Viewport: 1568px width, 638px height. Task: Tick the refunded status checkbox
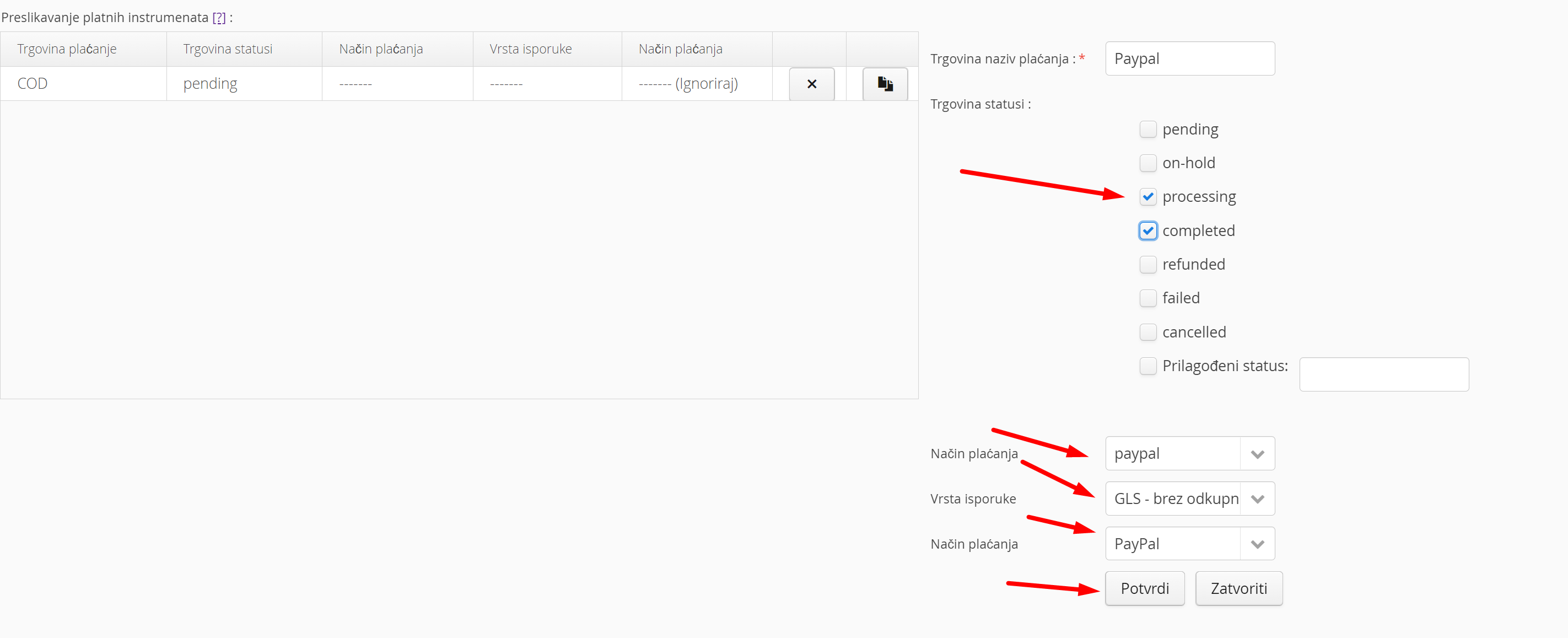coord(1147,264)
